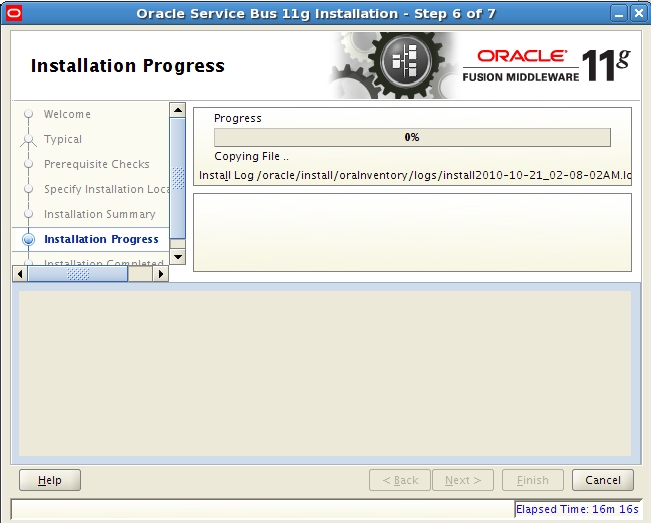Click the Next button

tap(463, 480)
